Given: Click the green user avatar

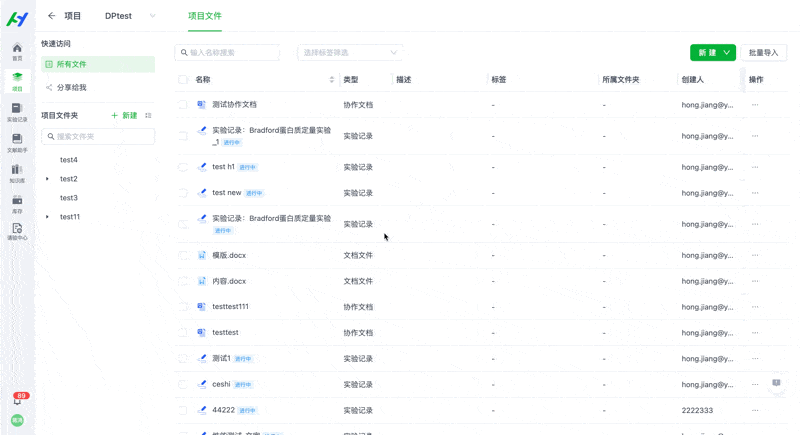Looking at the screenshot, I should pyautogui.click(x=17, y=420).
